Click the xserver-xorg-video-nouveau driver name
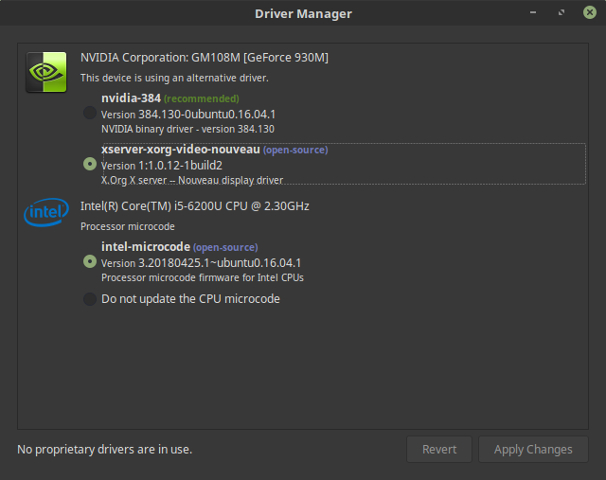Image resolution: width=606 pixels, height=480 pixels. pyautogui.click(x=180, y=149)
